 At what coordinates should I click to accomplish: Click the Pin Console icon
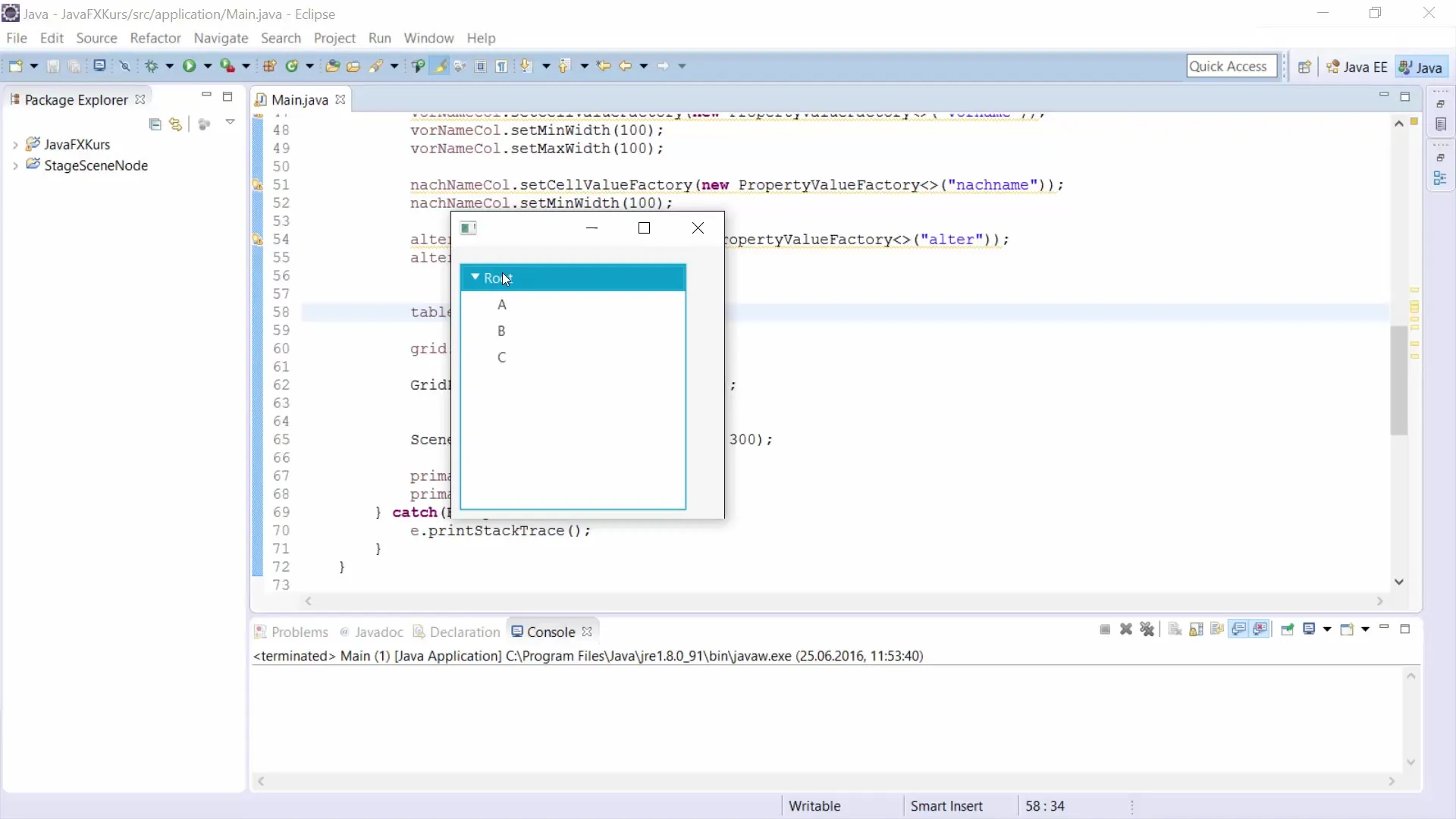(x=1287, y=629)
